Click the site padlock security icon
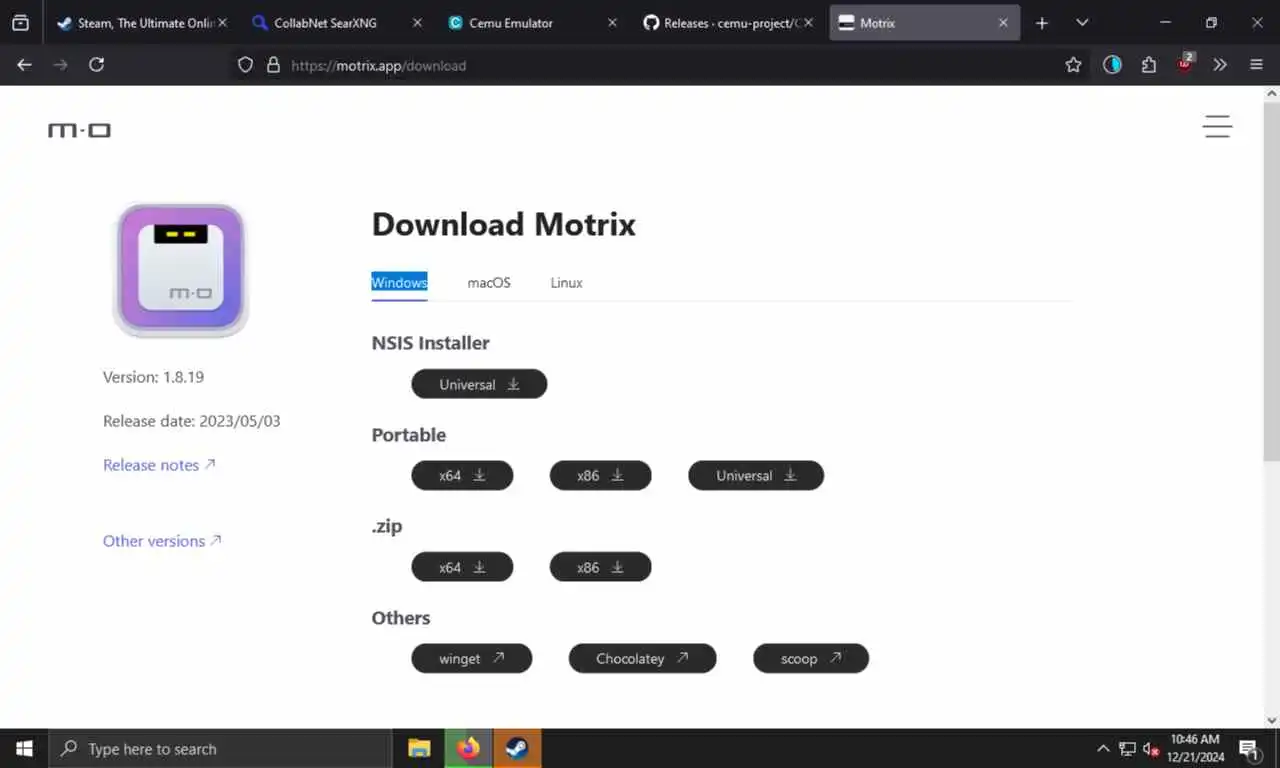Screen dimensions: 1280x768 click(x=273, y=65)
